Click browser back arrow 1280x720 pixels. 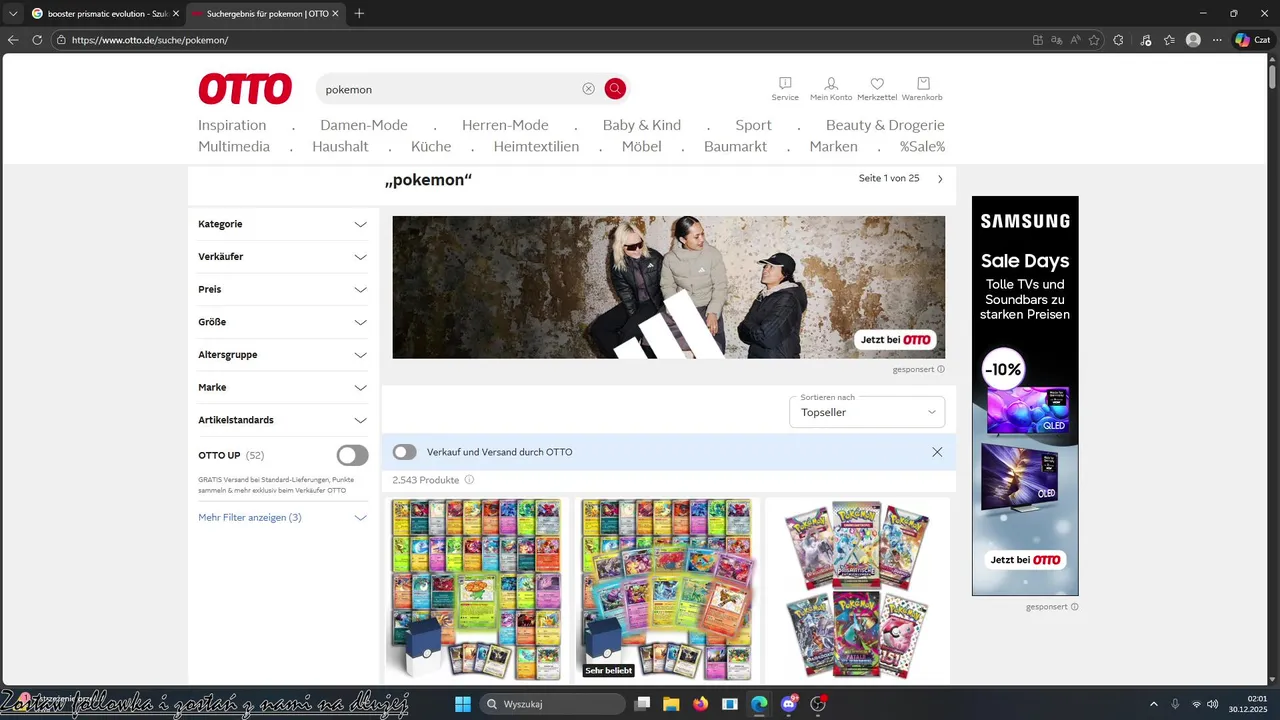(13, 40)
